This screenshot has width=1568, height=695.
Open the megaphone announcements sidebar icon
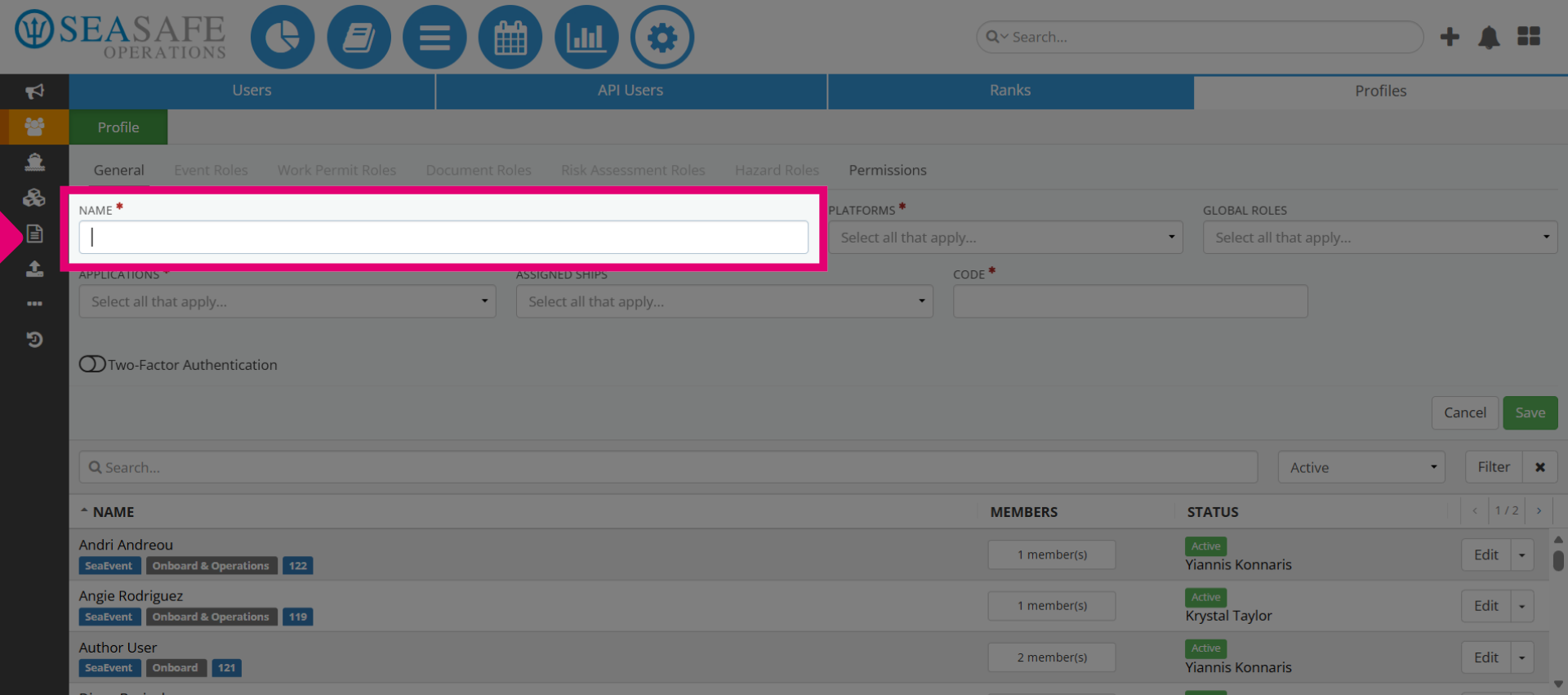point(34,91)
